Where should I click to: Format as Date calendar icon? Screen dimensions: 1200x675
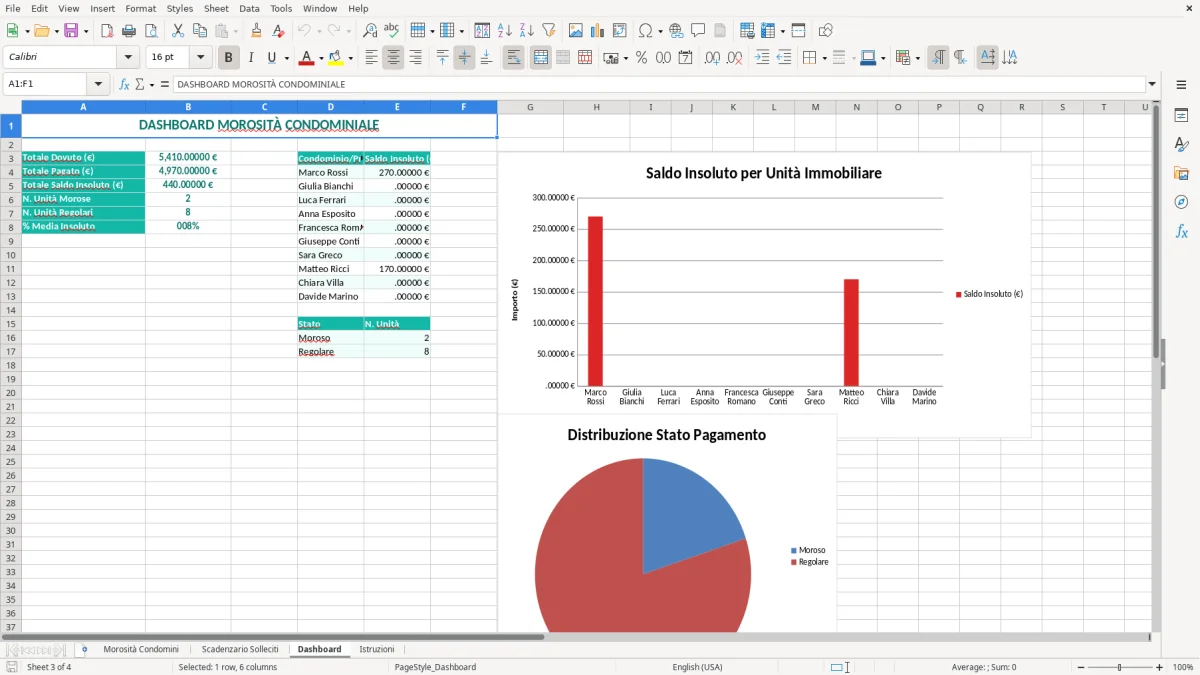point(685,58)
